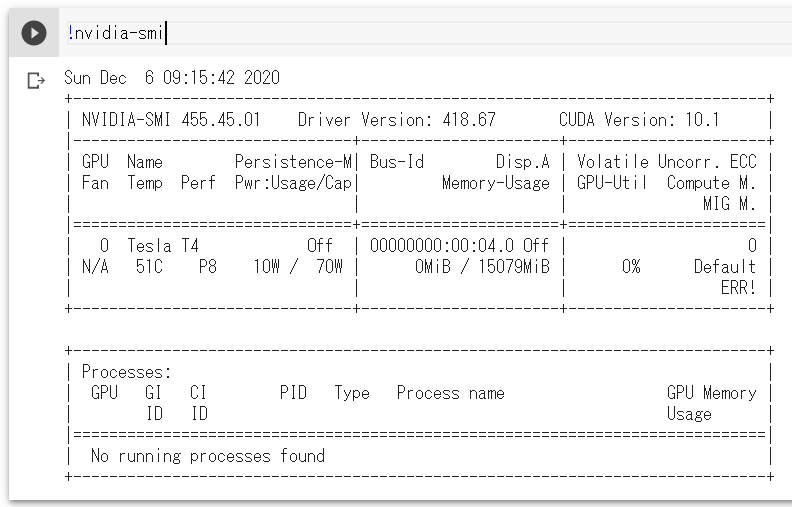Select the 'Driver Version: 418.67' text
The image size is (792, 507).
(397, 120)
